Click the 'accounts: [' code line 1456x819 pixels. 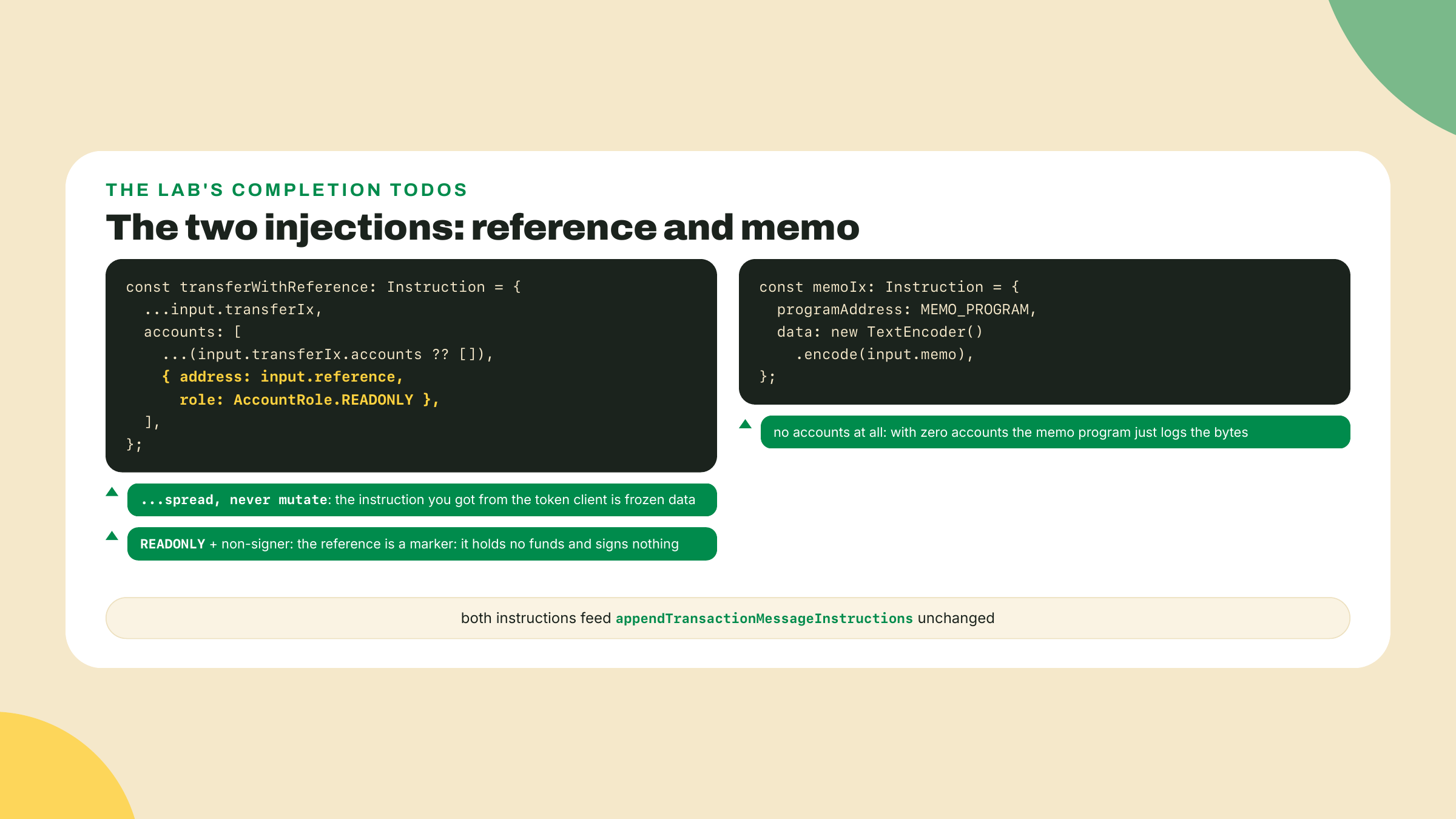(193, 332)
